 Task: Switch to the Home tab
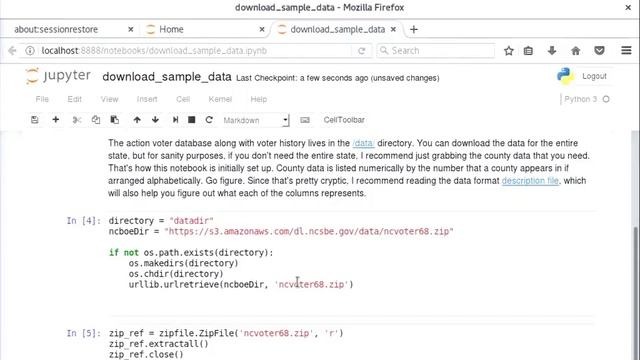(x=171, y=29)
